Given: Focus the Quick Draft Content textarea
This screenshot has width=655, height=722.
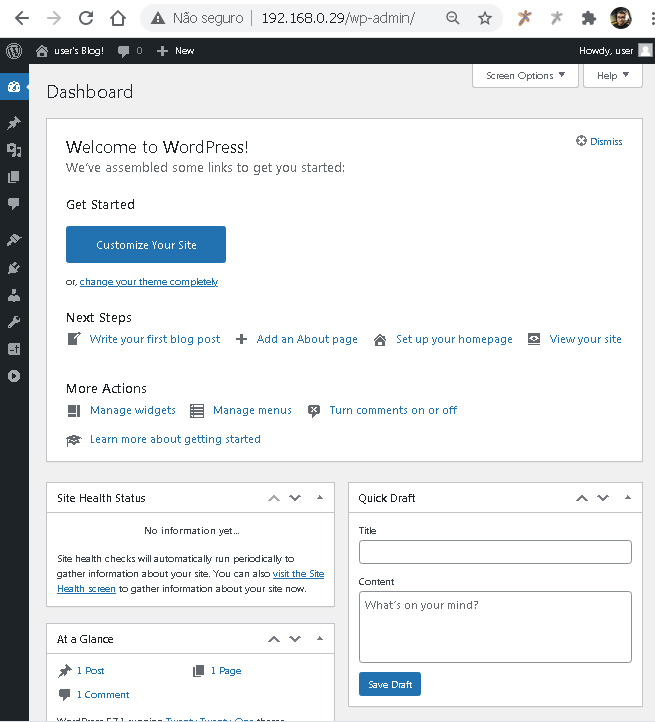Looking at the screenshot, I should (495, 627).
